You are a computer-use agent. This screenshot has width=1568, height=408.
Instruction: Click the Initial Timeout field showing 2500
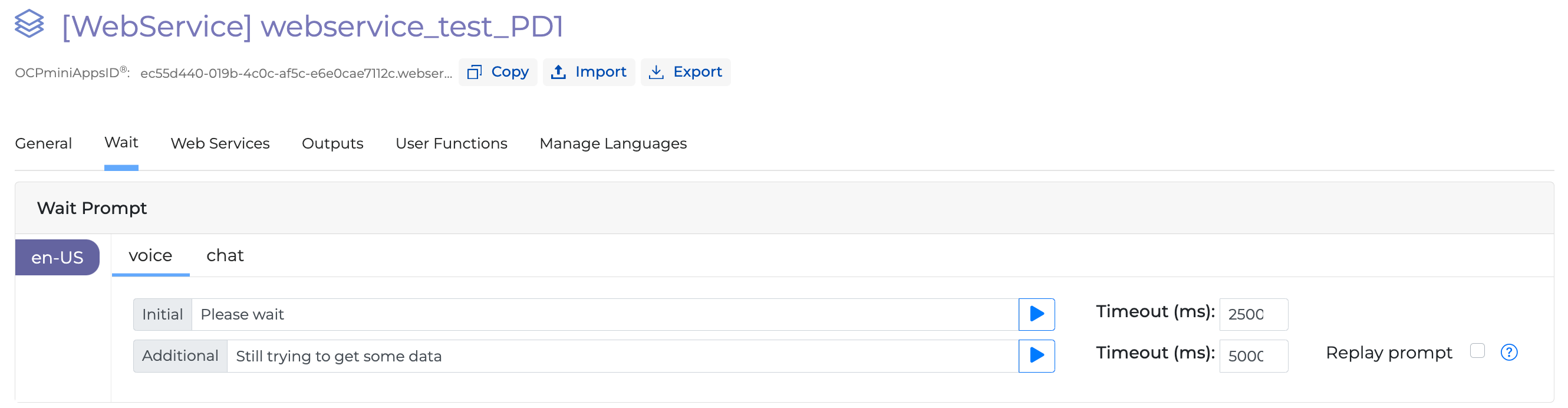pos(1253,314)
